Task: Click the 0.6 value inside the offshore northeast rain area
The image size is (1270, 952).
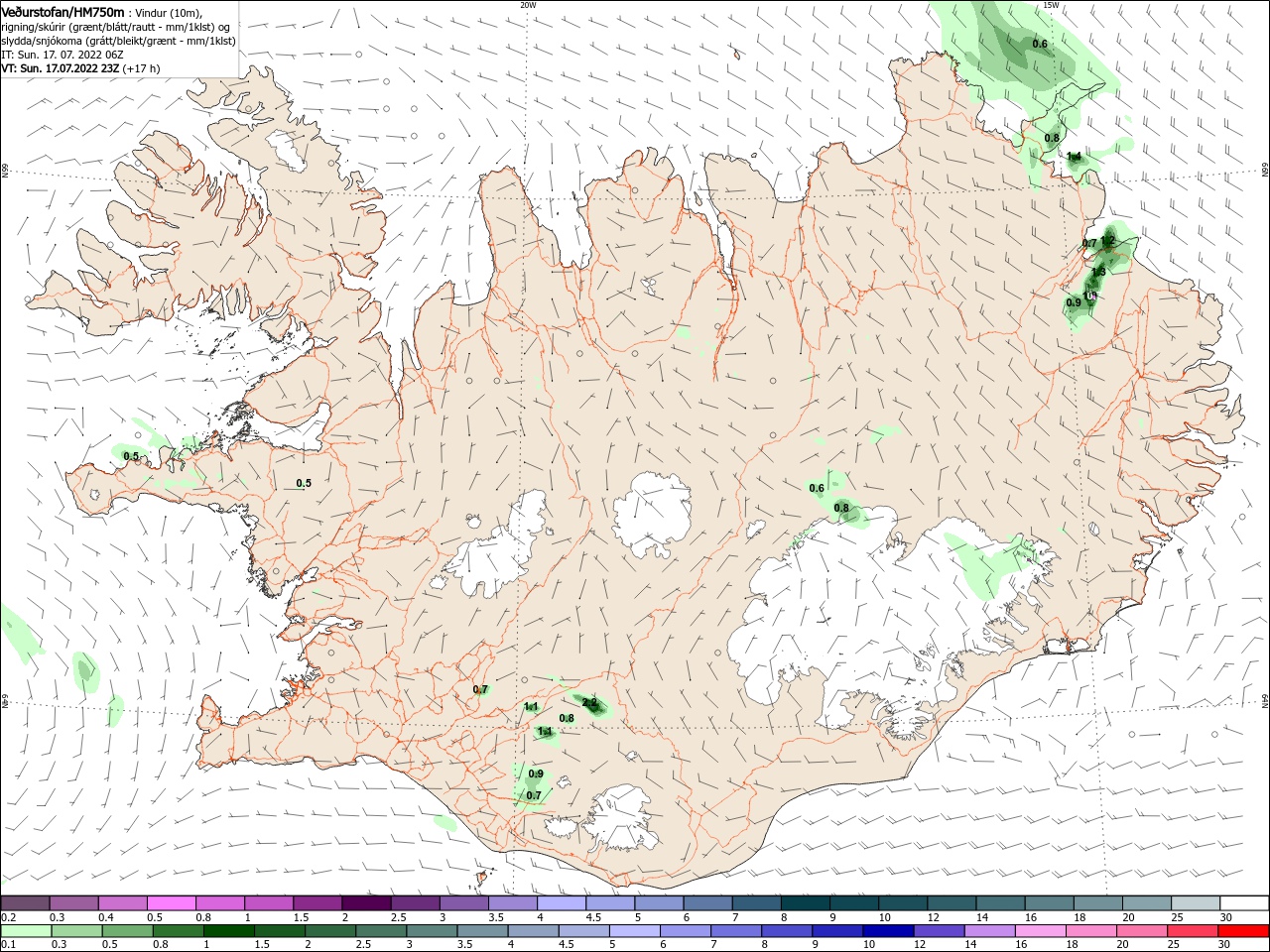Action: 1040,44
